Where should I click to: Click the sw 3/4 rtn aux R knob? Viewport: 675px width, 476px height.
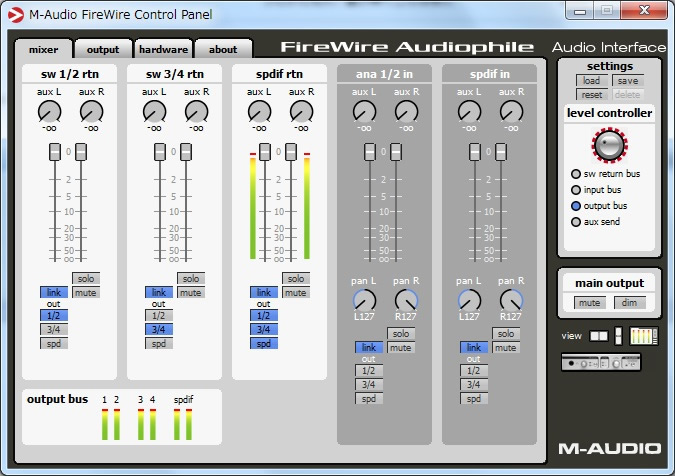(x=196, y=112)
